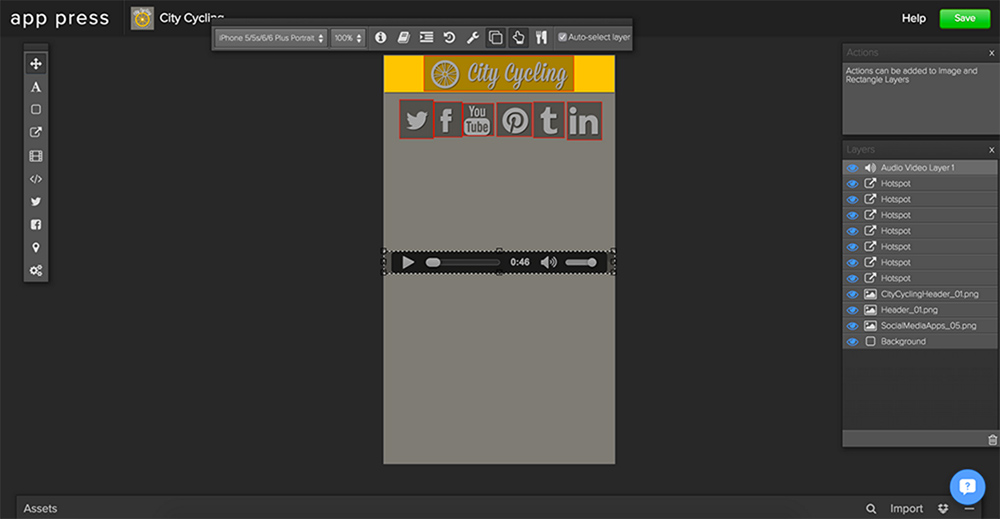Play the audio on the canvas
The image size is (1000, 519).
408,262
